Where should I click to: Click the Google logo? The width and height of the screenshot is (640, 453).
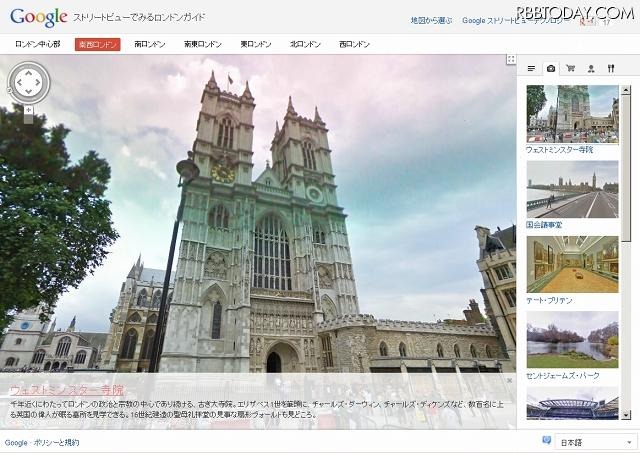pyautogui.click(x=39, y=17)
